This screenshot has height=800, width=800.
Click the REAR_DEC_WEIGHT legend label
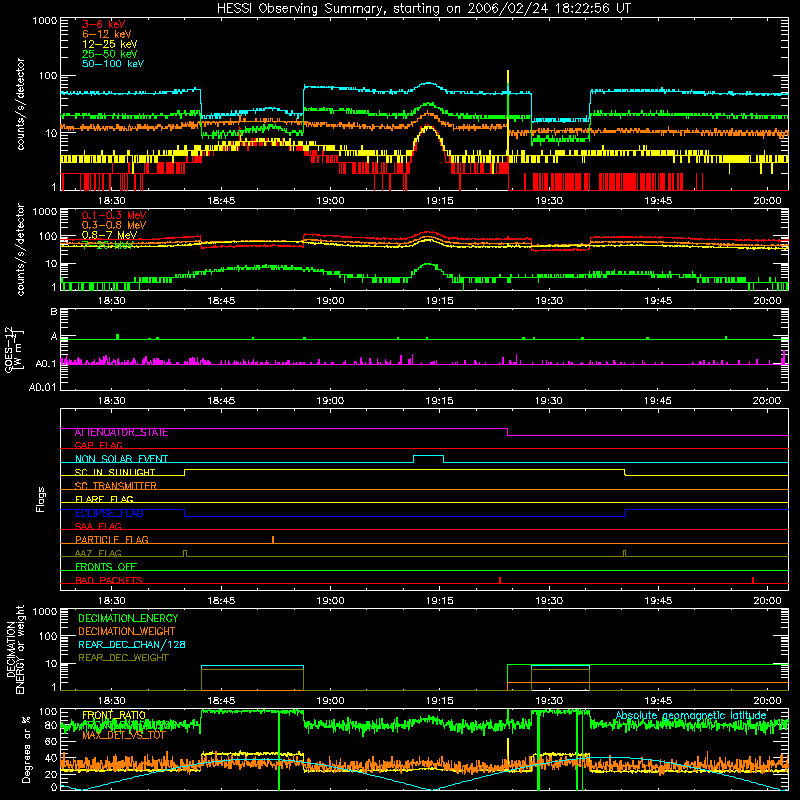[x=123, y=658]
